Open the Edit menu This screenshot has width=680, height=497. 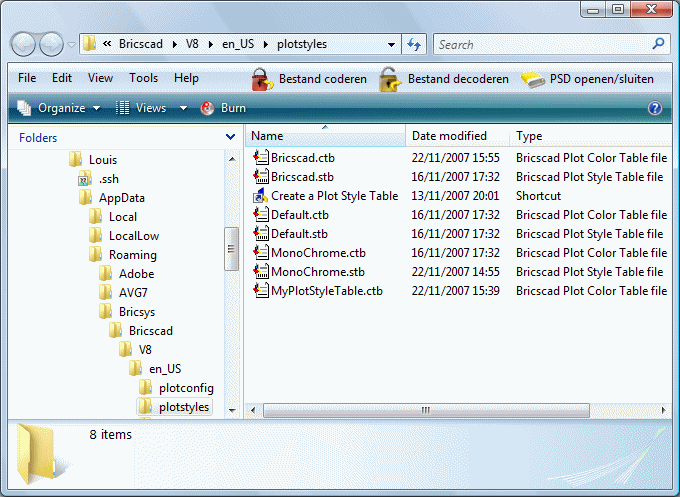tap(62, 78)
